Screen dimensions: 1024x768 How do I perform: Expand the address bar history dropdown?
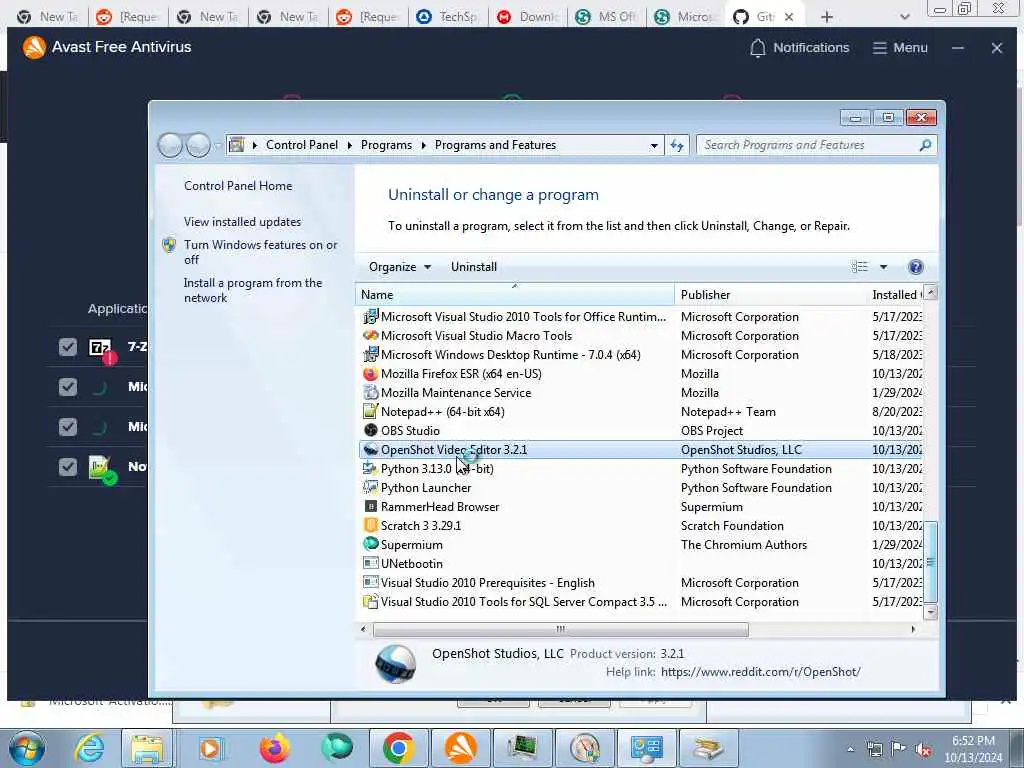(x=654, y=146)
